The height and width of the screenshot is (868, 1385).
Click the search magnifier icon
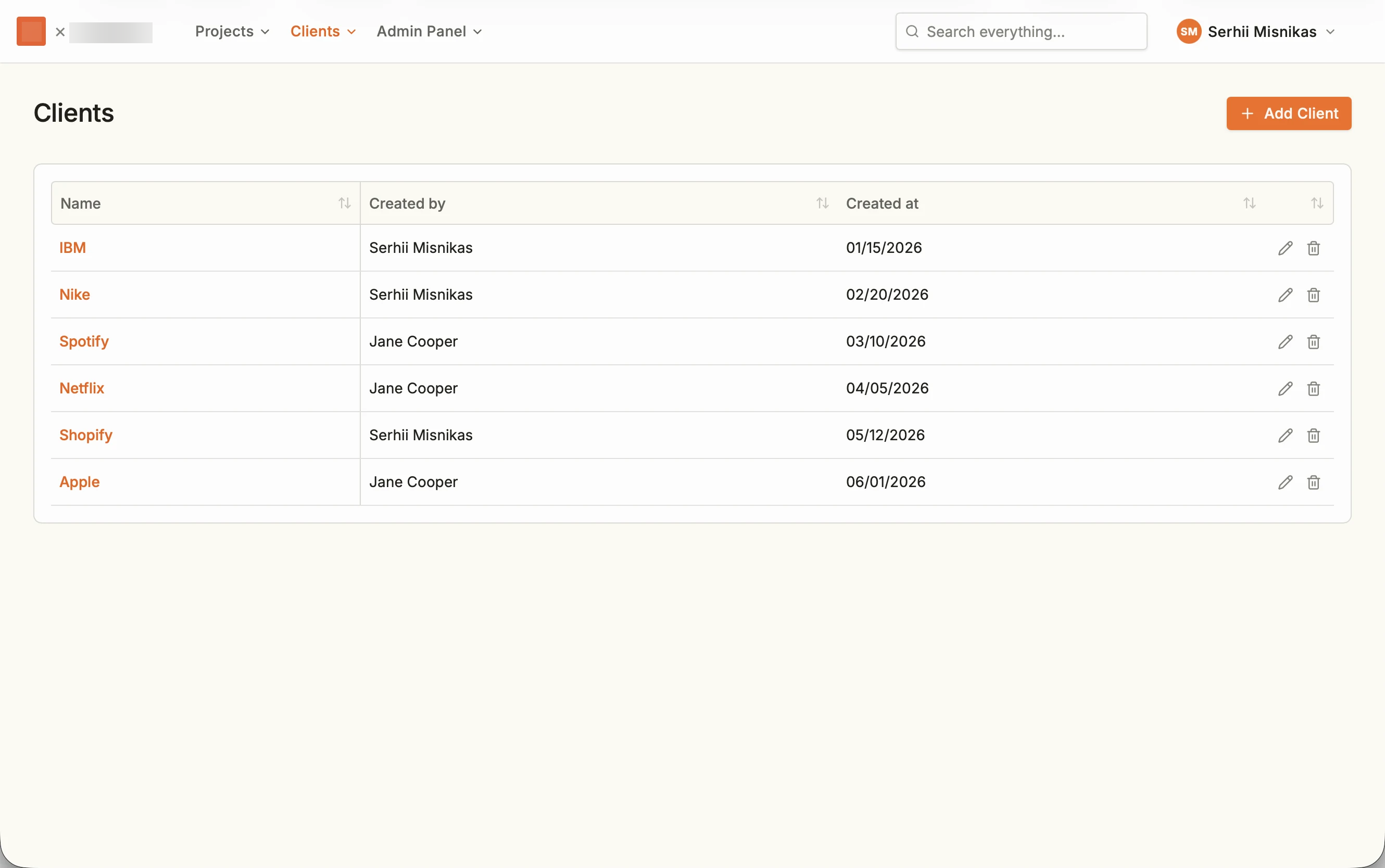tap(912, 32)
